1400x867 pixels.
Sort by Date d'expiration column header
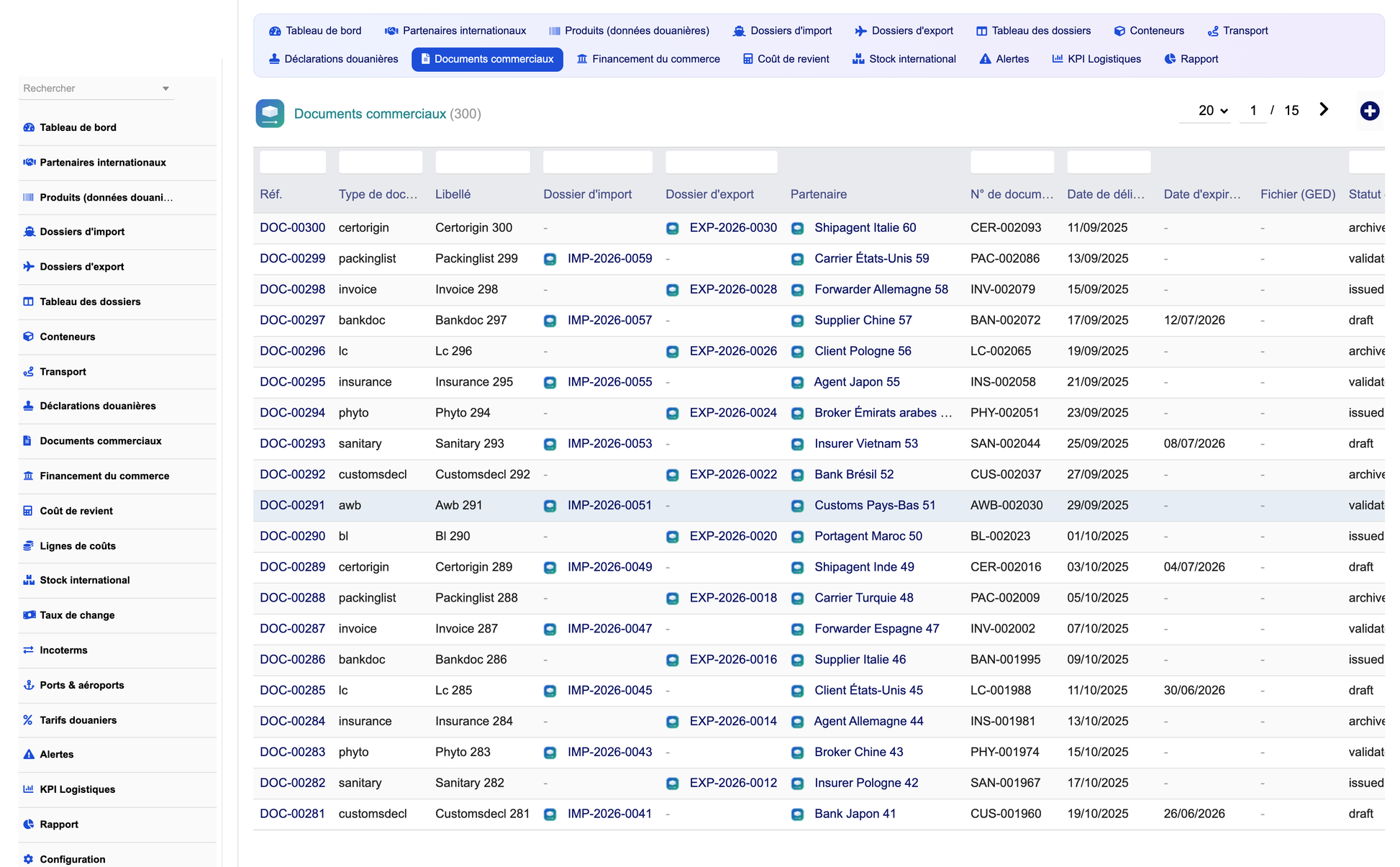pos(1202,194)
